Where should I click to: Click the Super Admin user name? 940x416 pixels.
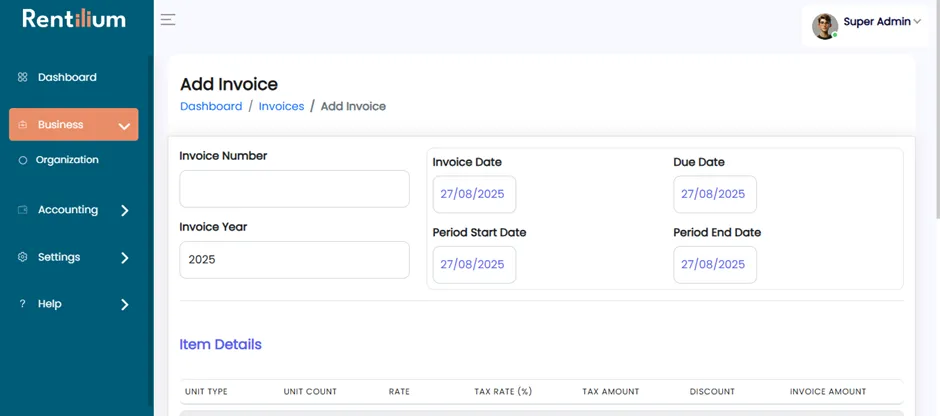point(877,22)
